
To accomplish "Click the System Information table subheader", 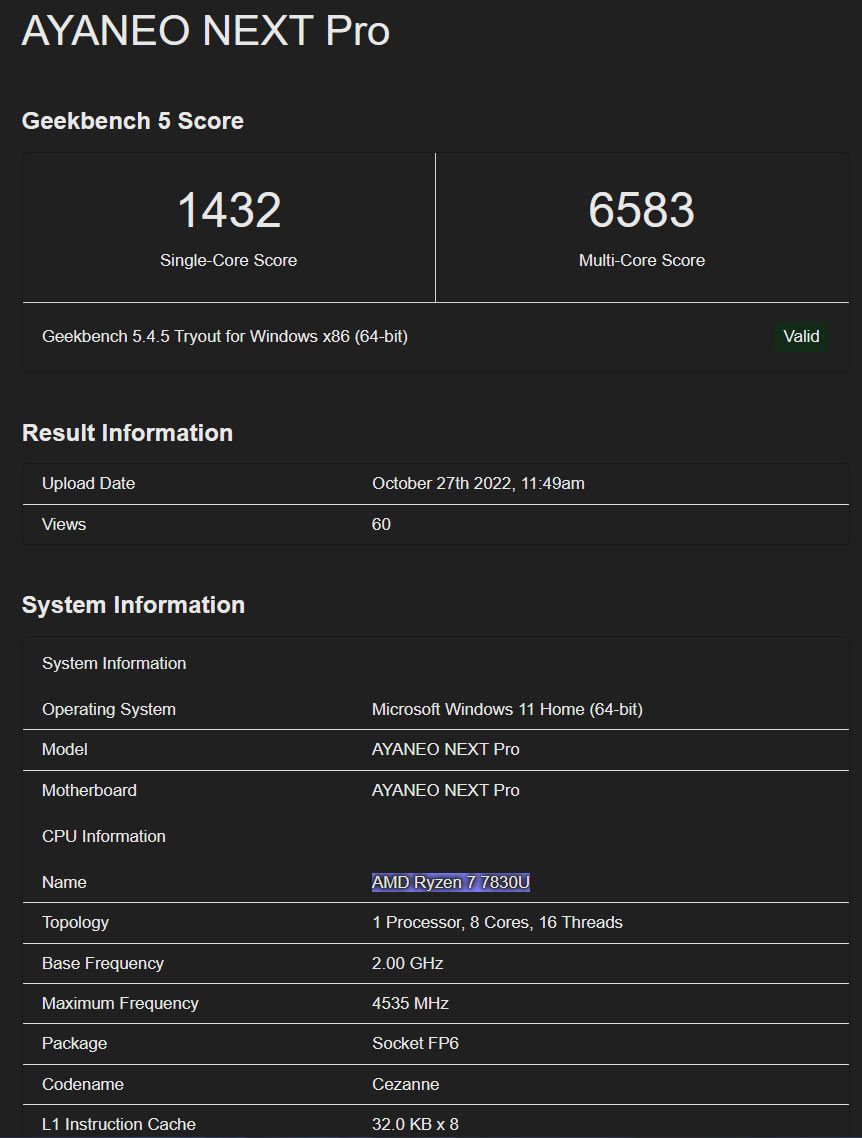I will coord(114,663).
